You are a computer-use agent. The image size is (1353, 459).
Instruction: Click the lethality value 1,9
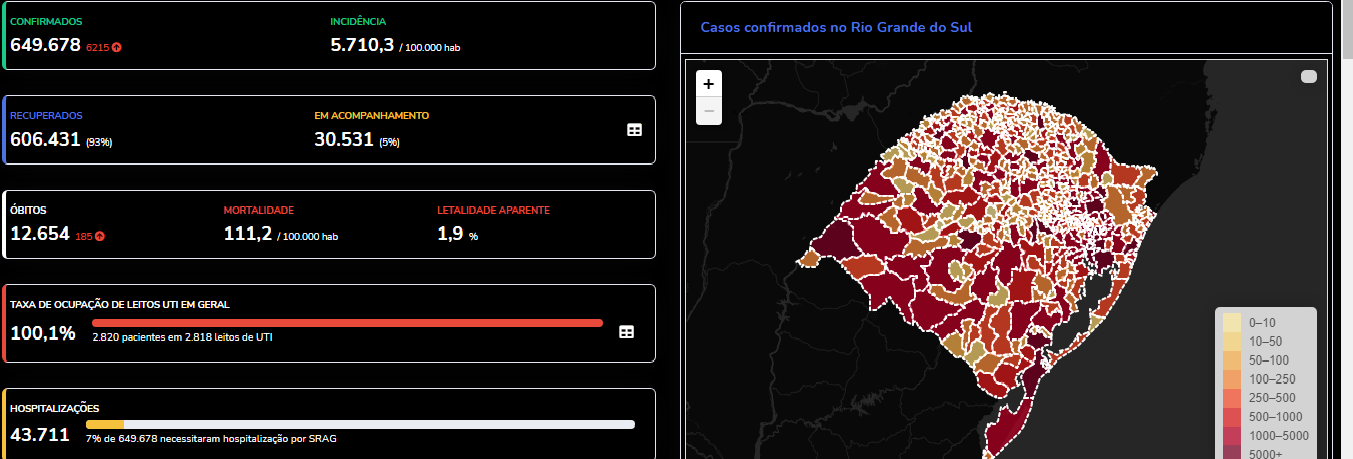point(450,234)
